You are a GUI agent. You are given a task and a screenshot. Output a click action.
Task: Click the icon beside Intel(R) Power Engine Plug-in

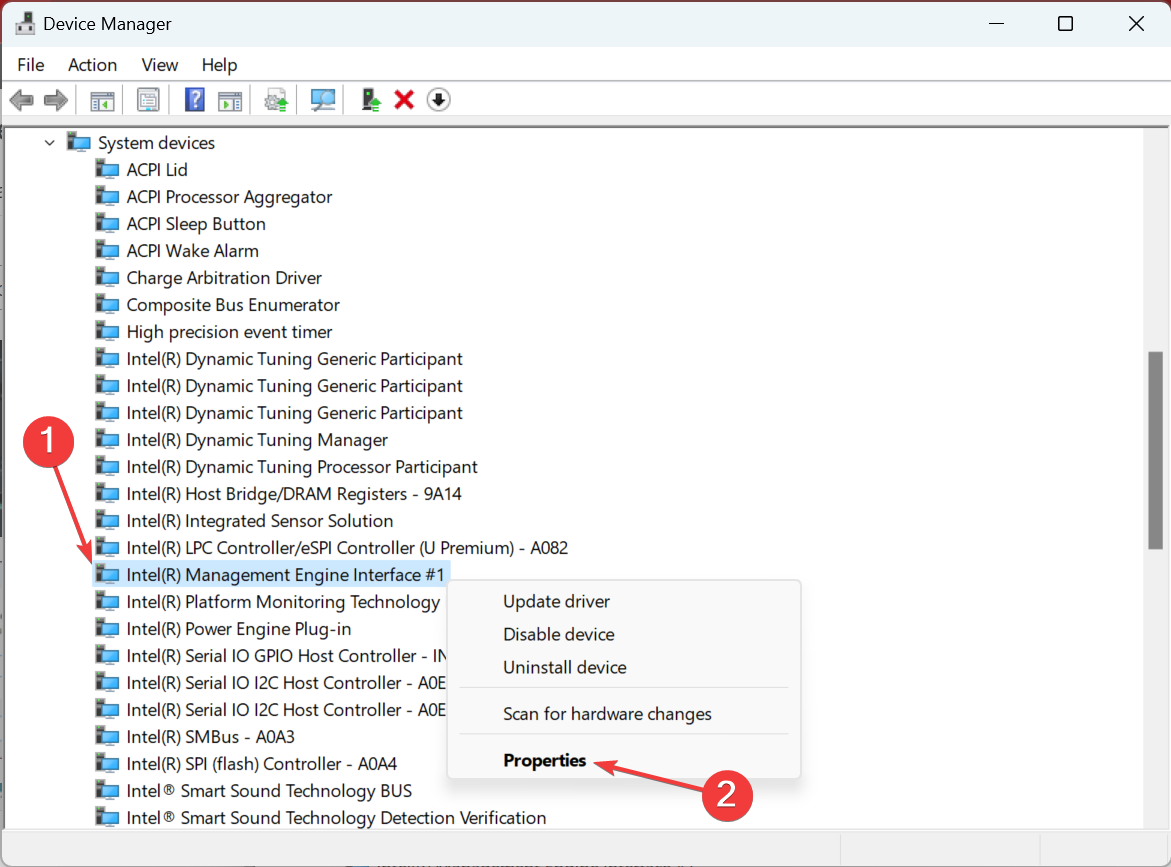108,629
